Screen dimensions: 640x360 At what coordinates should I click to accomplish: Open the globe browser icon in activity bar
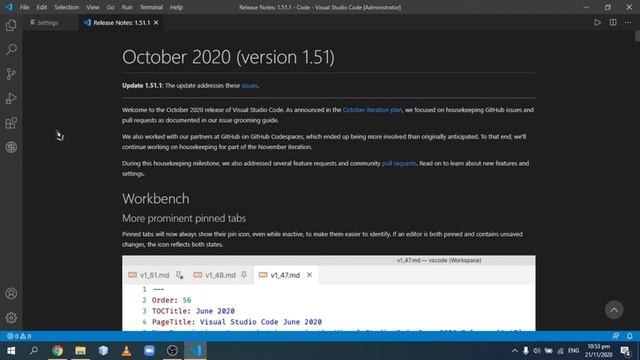coord(11,147)
